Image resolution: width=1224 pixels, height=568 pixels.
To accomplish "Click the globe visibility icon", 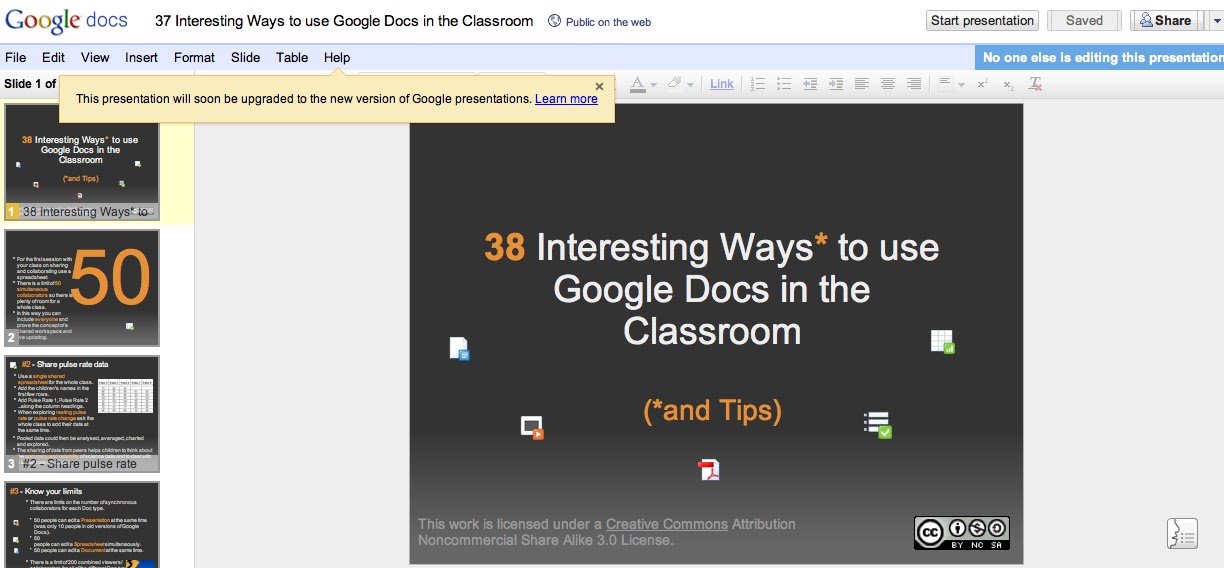I will [554, 21].
